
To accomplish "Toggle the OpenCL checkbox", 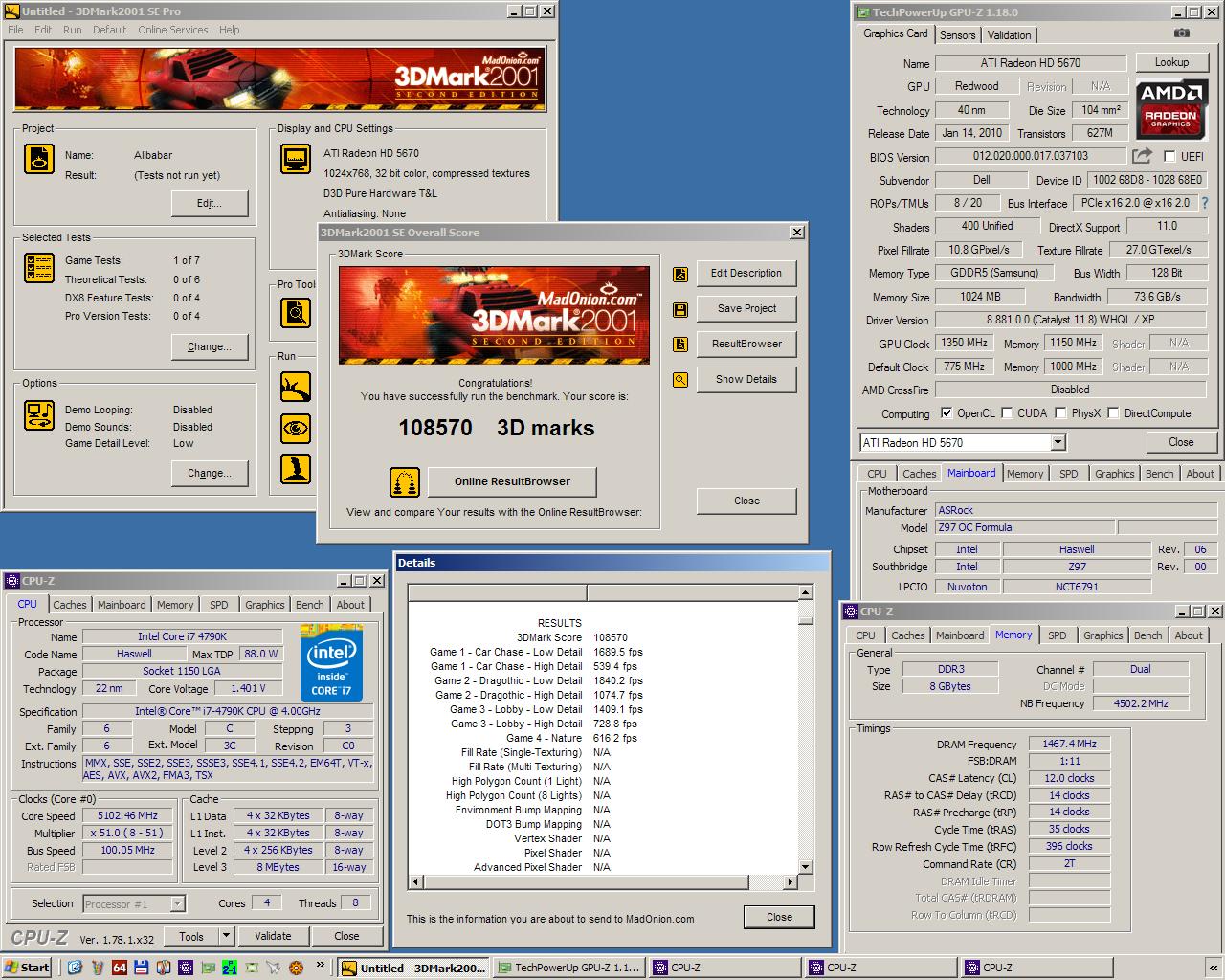I will coord(947,413).
